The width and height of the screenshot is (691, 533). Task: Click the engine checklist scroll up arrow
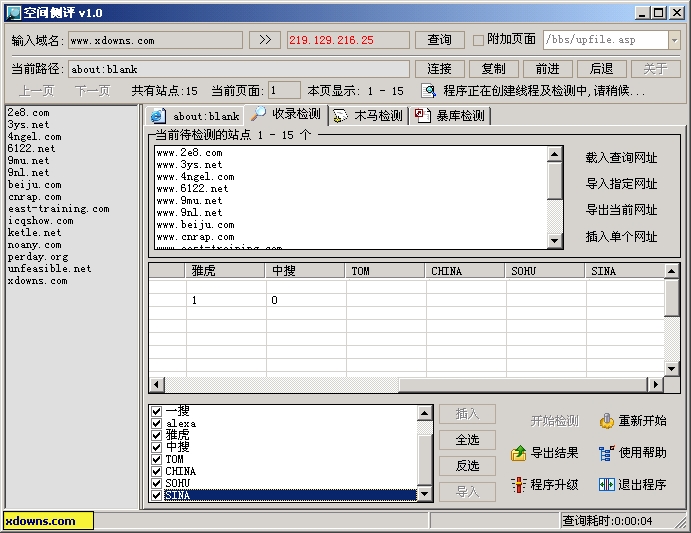(424, 413)
